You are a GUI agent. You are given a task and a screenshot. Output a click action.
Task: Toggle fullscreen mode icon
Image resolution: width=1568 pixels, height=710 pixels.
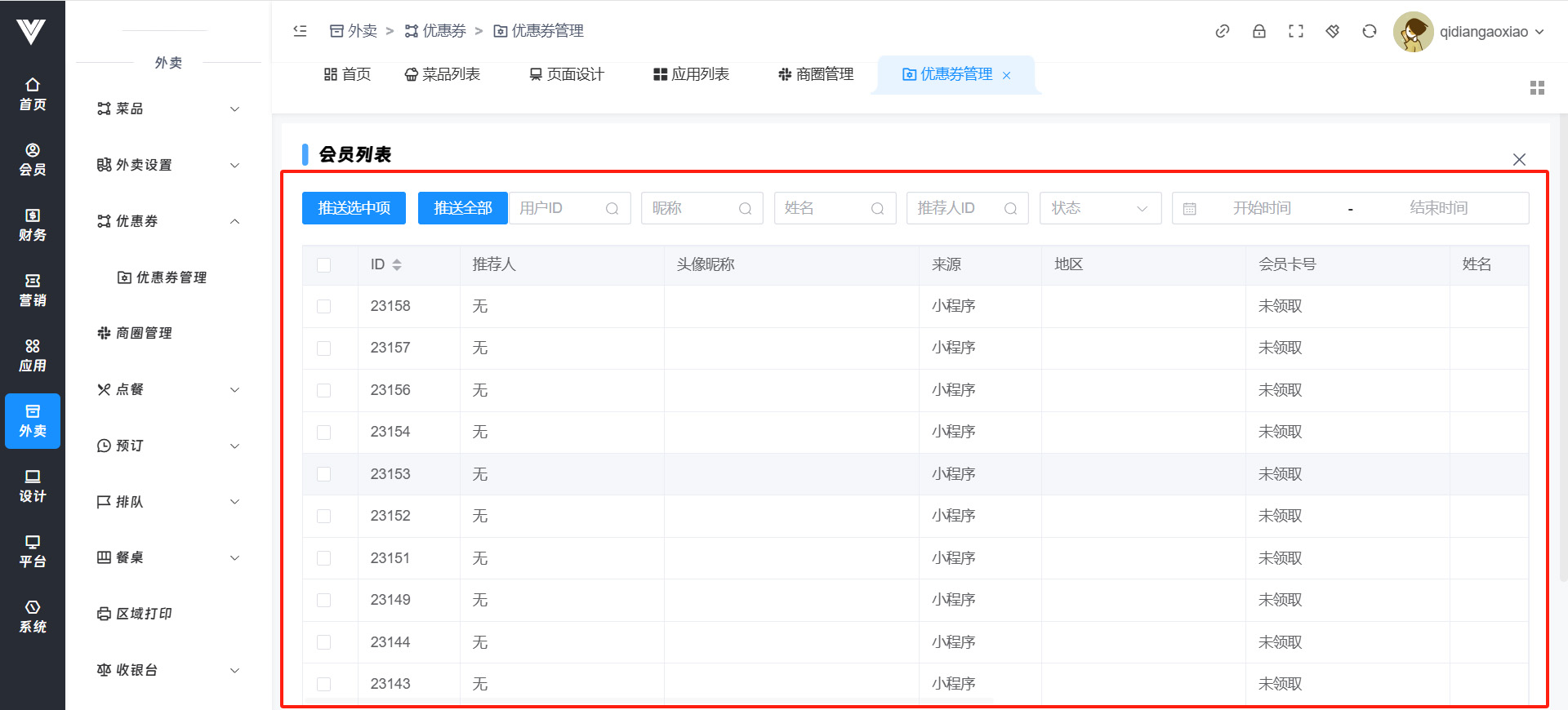point(1295,31)
